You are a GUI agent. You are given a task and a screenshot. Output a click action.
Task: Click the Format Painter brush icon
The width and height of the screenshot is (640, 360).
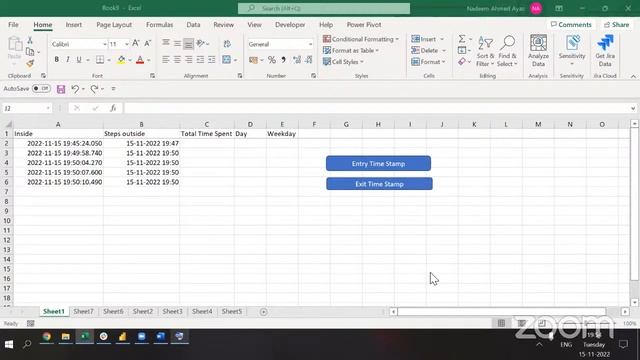click(x=30, y=63)
